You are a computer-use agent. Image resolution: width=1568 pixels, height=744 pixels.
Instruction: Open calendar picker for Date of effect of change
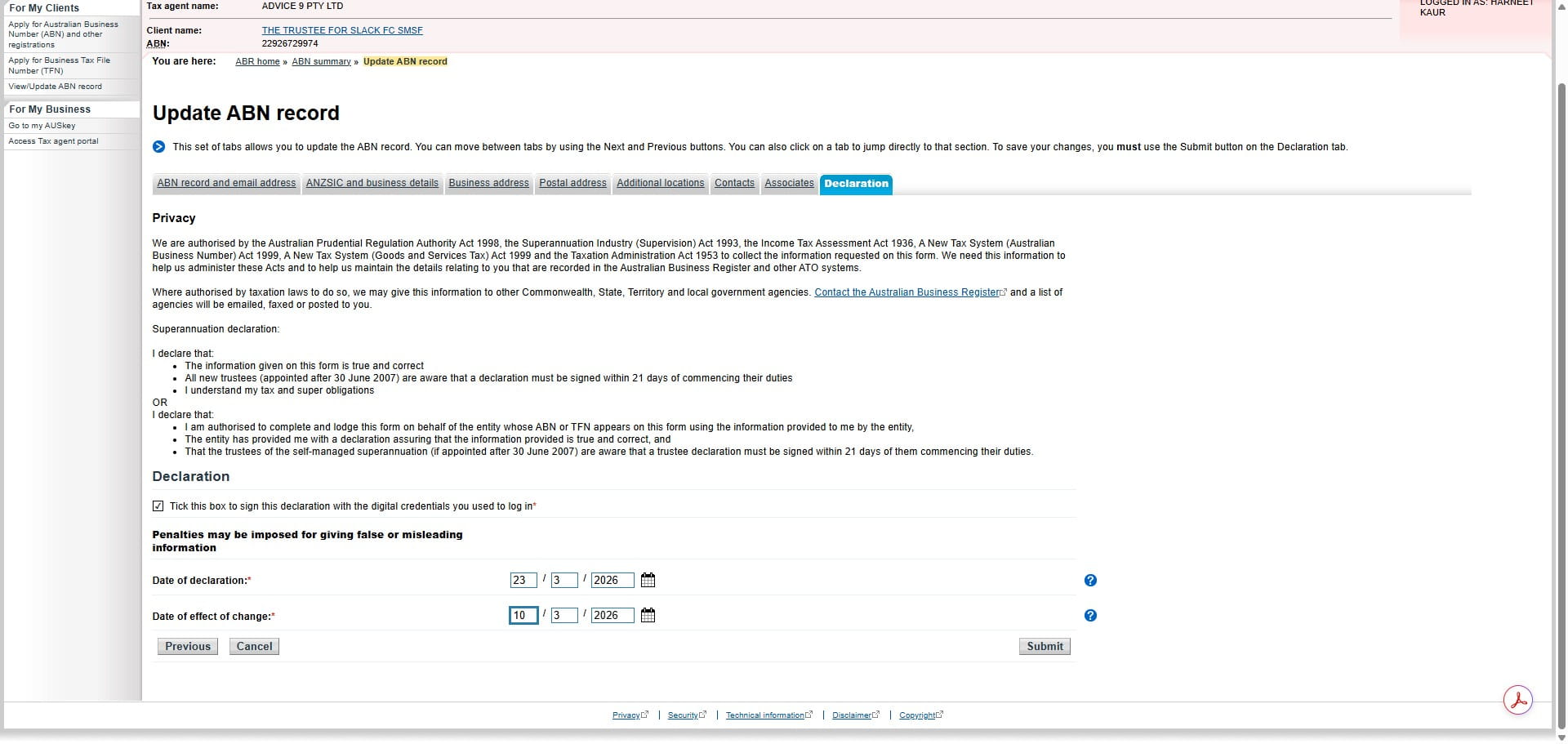(648, 615)
